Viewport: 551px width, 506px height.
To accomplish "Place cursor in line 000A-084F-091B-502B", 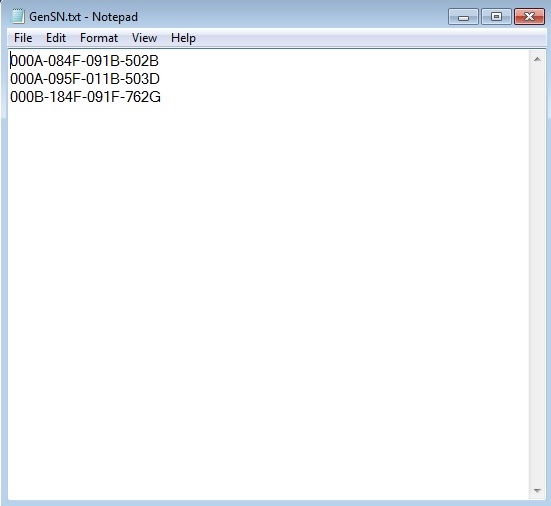I will coord(84,61).
